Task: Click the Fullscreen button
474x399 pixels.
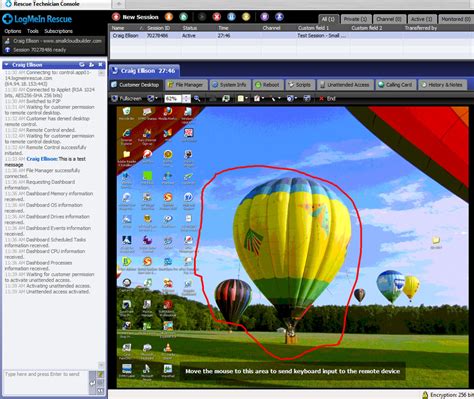Action: [126, 98]
